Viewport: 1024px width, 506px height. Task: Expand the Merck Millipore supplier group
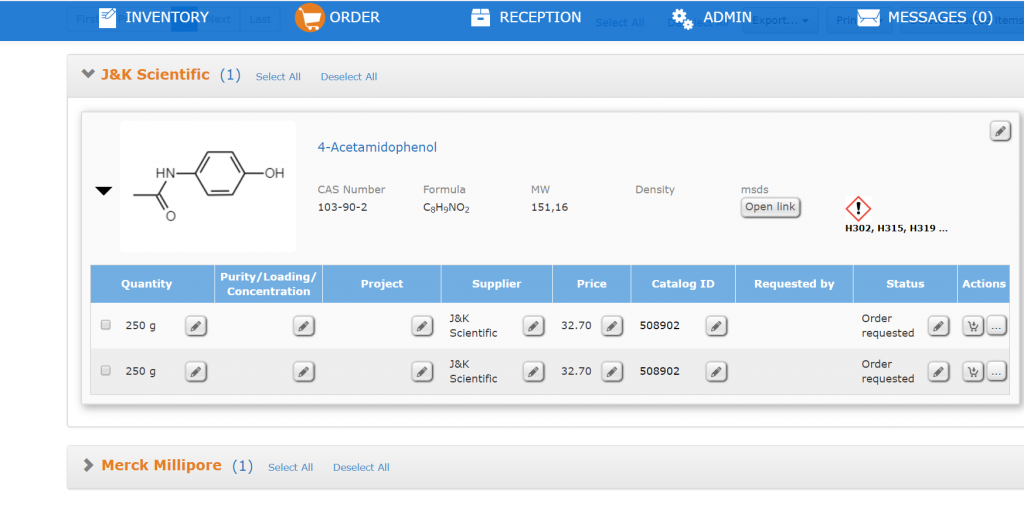click(88, 465)
